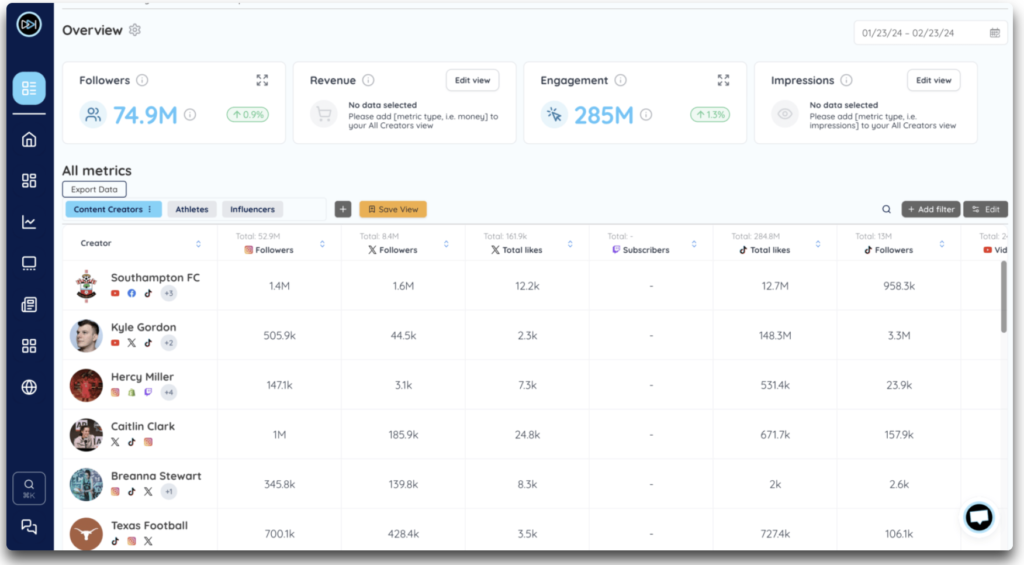1024x565 pixels.
Task: Open Kyle Gordon profile photo
Action: [86, 336]
